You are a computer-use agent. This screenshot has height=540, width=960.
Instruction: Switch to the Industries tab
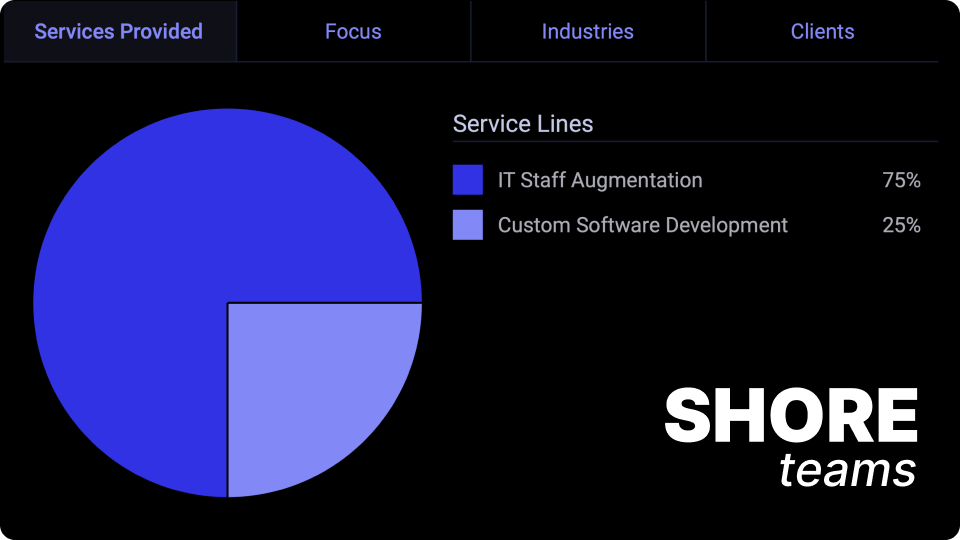pyautogui.click(x=588, y=31)
